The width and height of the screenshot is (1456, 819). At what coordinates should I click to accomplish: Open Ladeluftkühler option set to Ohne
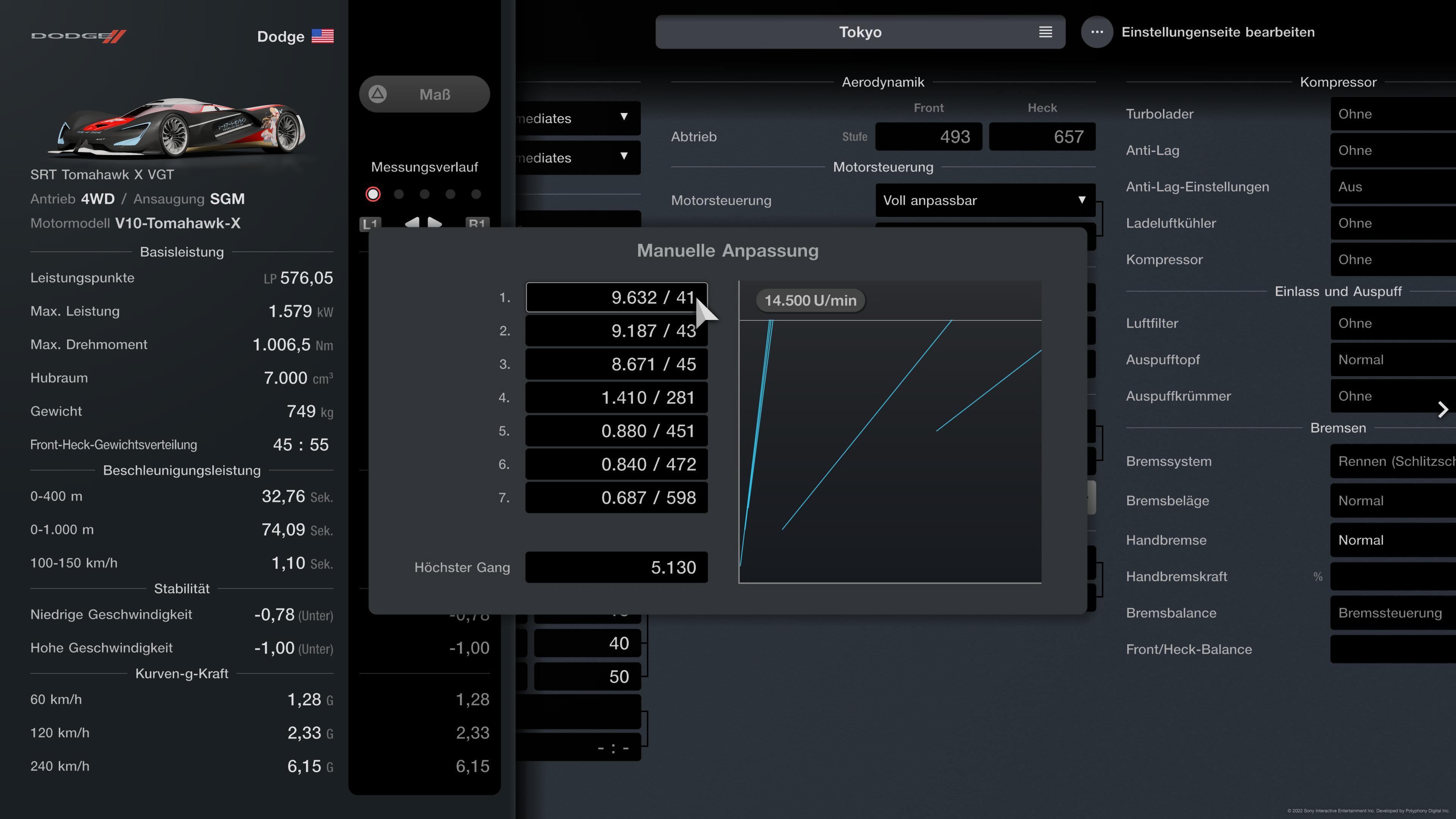(1393, 223)
